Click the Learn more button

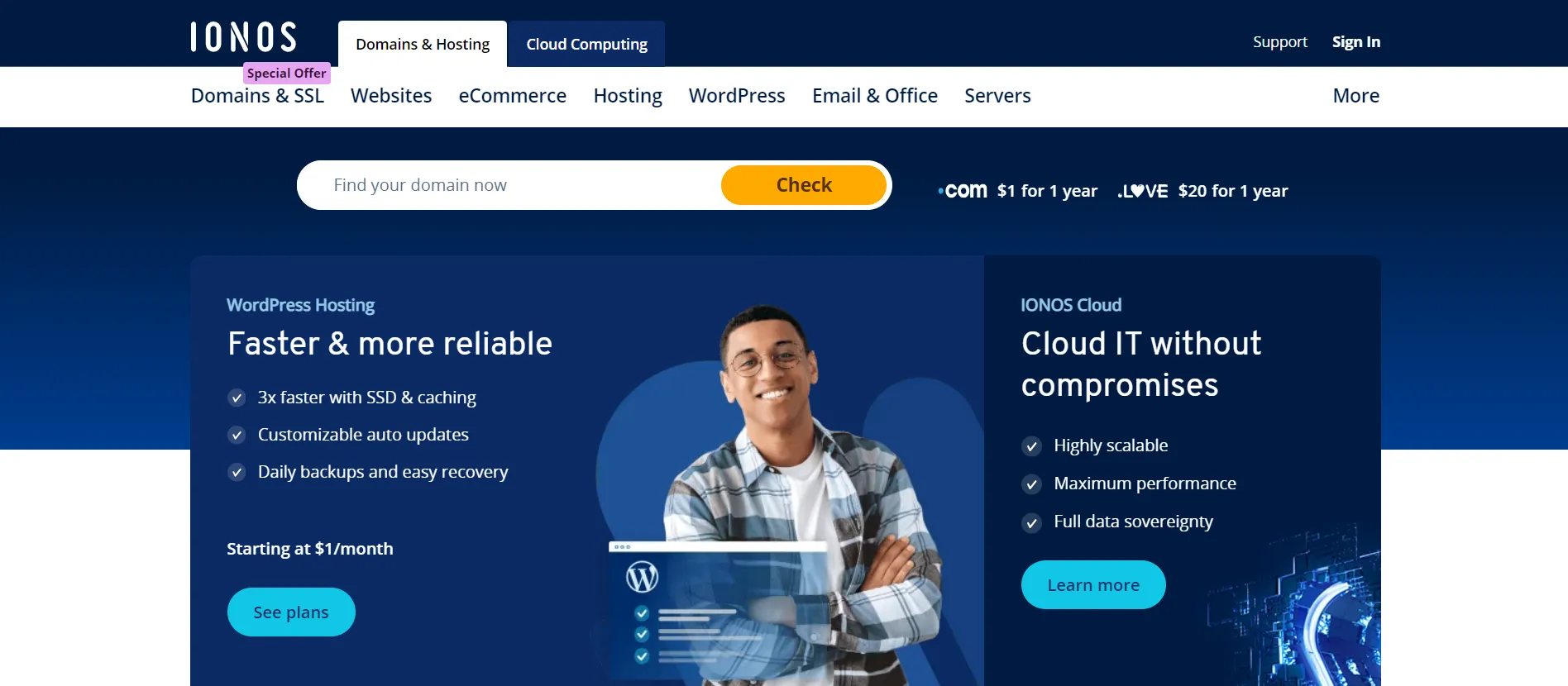coord(1093,585)
